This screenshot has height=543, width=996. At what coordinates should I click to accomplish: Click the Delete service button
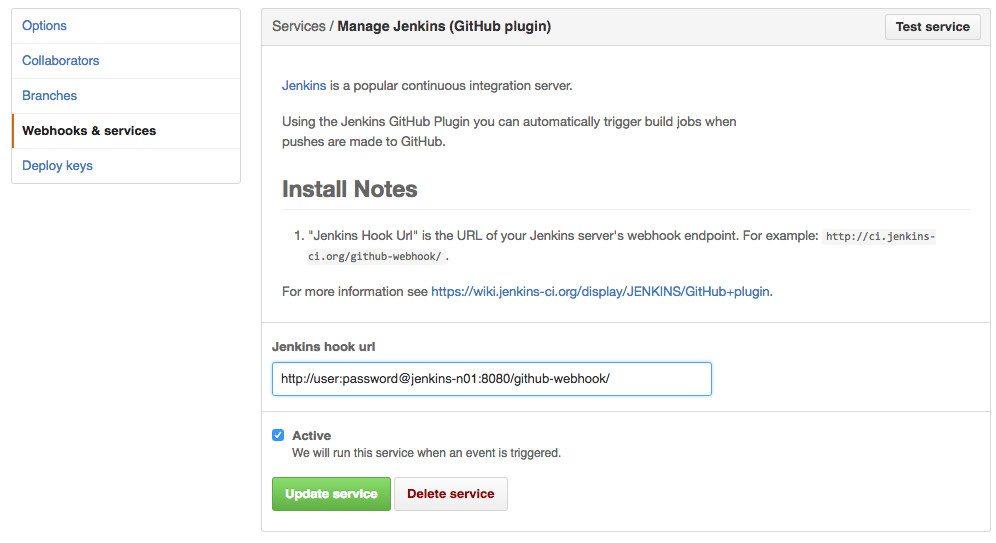450,494
